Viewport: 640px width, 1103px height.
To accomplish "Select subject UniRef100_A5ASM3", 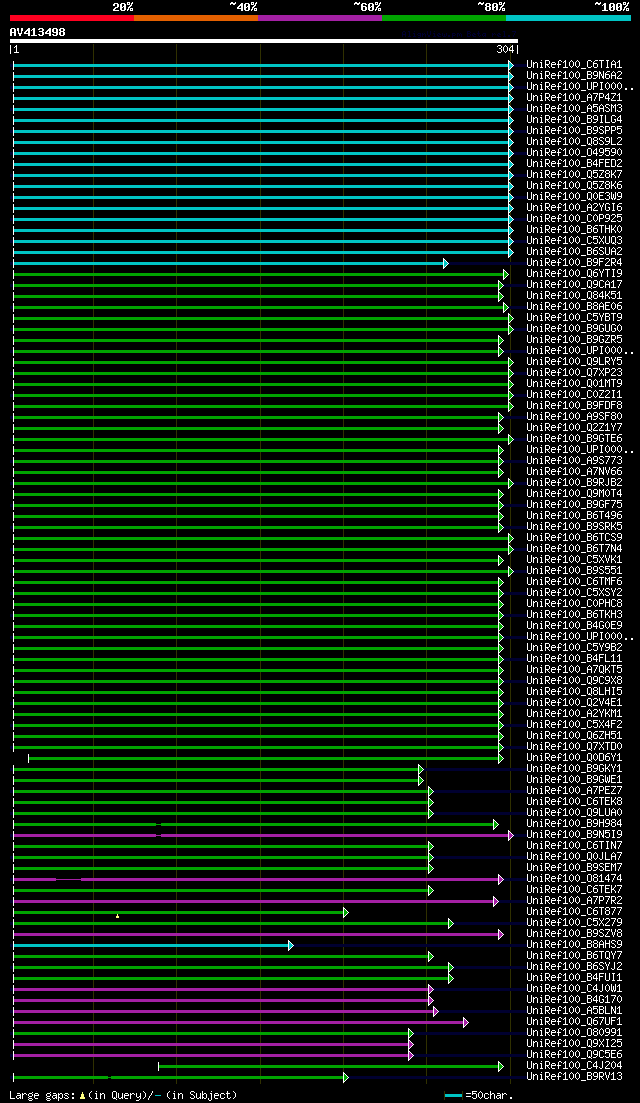I will pos(574,108).
